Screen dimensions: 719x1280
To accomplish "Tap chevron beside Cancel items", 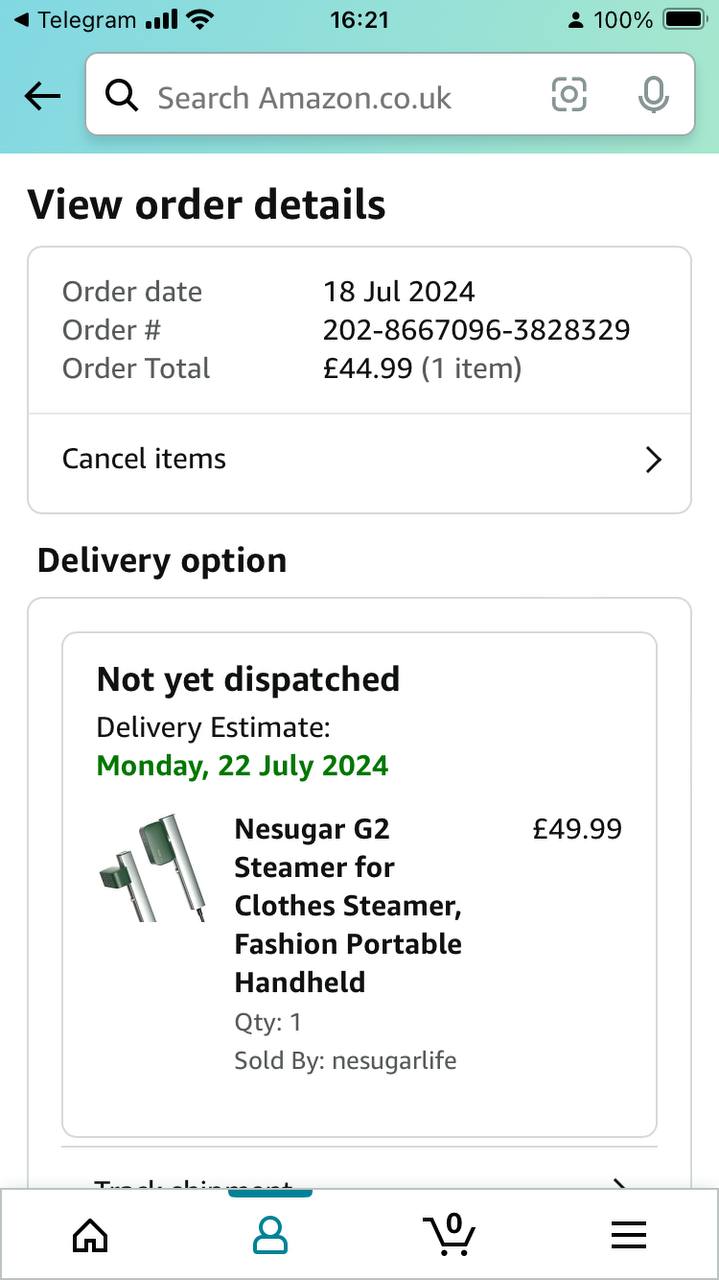I will [653, 460].
